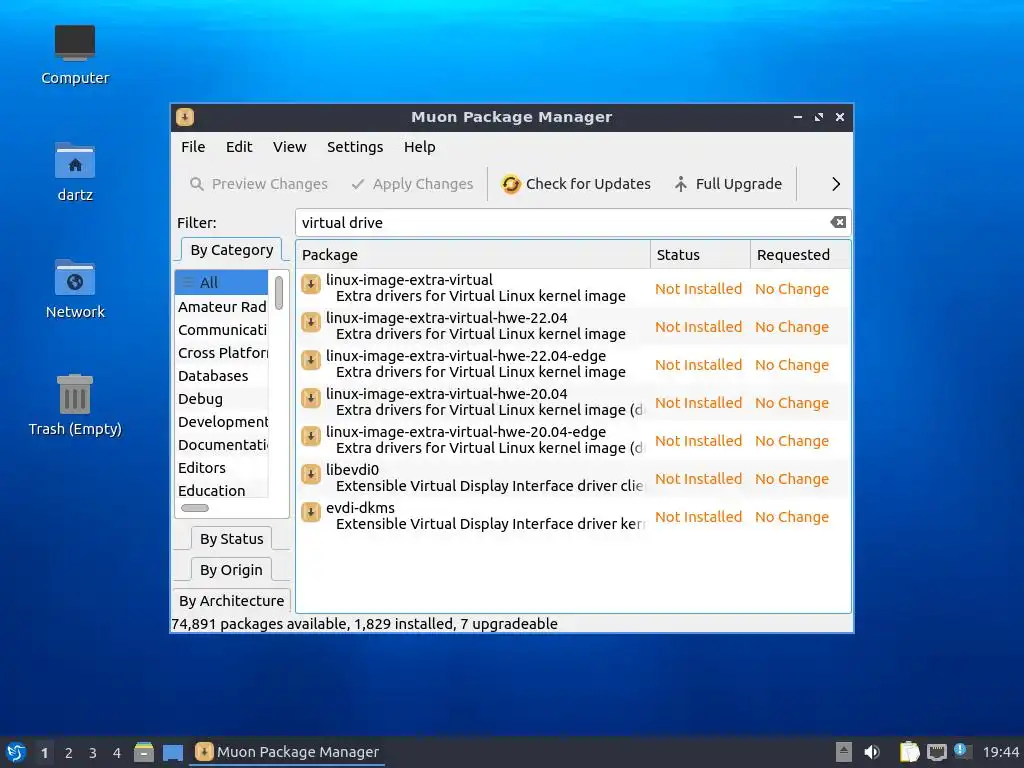This screenshot has width=1024, height=768.
Task: Click package icon for linux-image-extra-virtual-hwe-20.04-edge
Action: click(311, 436)
